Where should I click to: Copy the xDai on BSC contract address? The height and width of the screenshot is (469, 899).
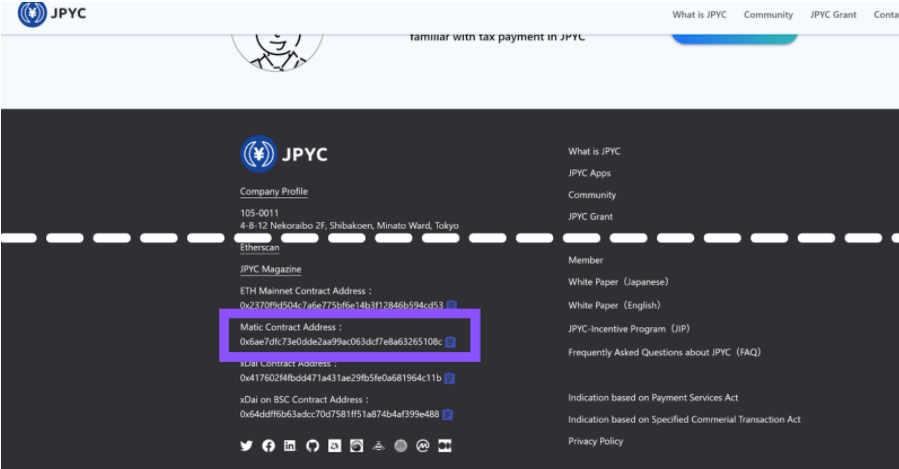tap(447, 414)
